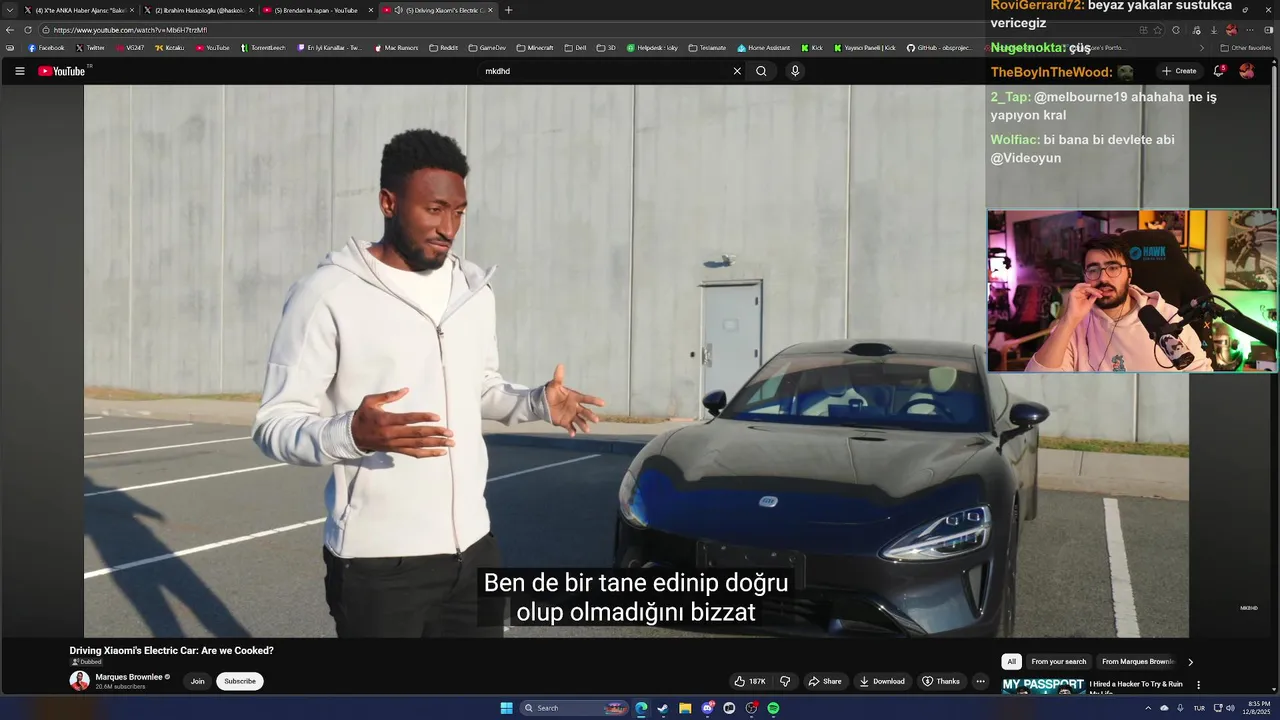Open Windows Start menu
The image size is (1280, 720).
click(x=506, y=708)
